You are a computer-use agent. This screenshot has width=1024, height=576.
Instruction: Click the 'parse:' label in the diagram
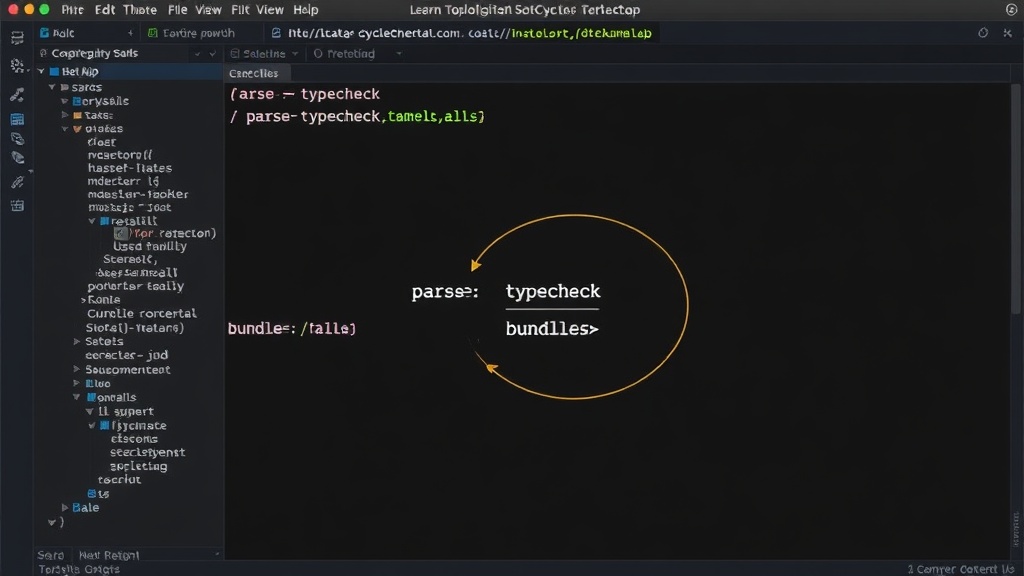pyautogui.click(x=445, y=292)
